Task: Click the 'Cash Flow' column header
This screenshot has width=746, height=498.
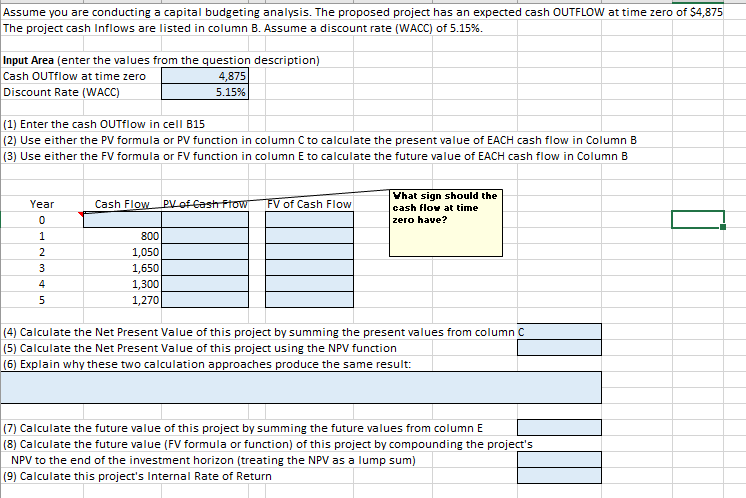Action: click(122, 204)
